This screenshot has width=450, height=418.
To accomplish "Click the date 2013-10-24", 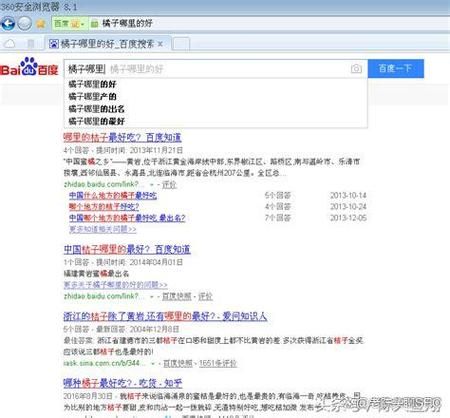I will [348, 207].
